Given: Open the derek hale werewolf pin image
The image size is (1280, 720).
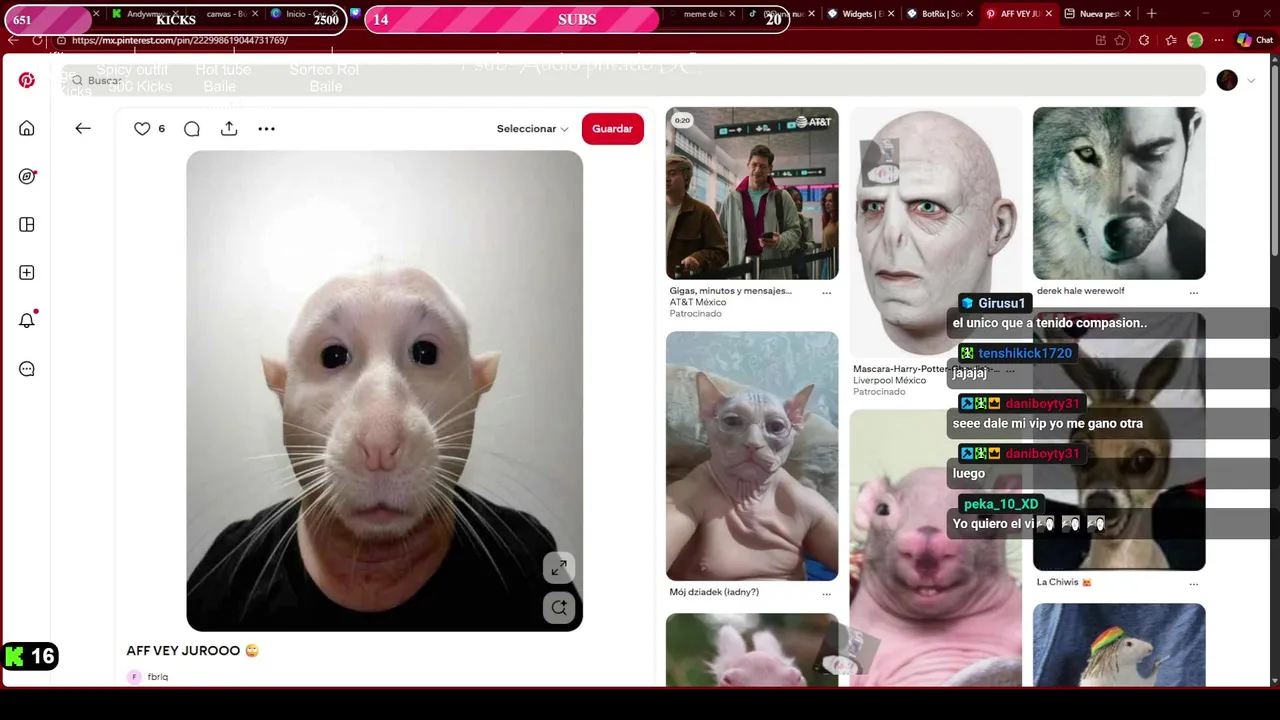Looking at the screenshot, I should point(1119,193).
